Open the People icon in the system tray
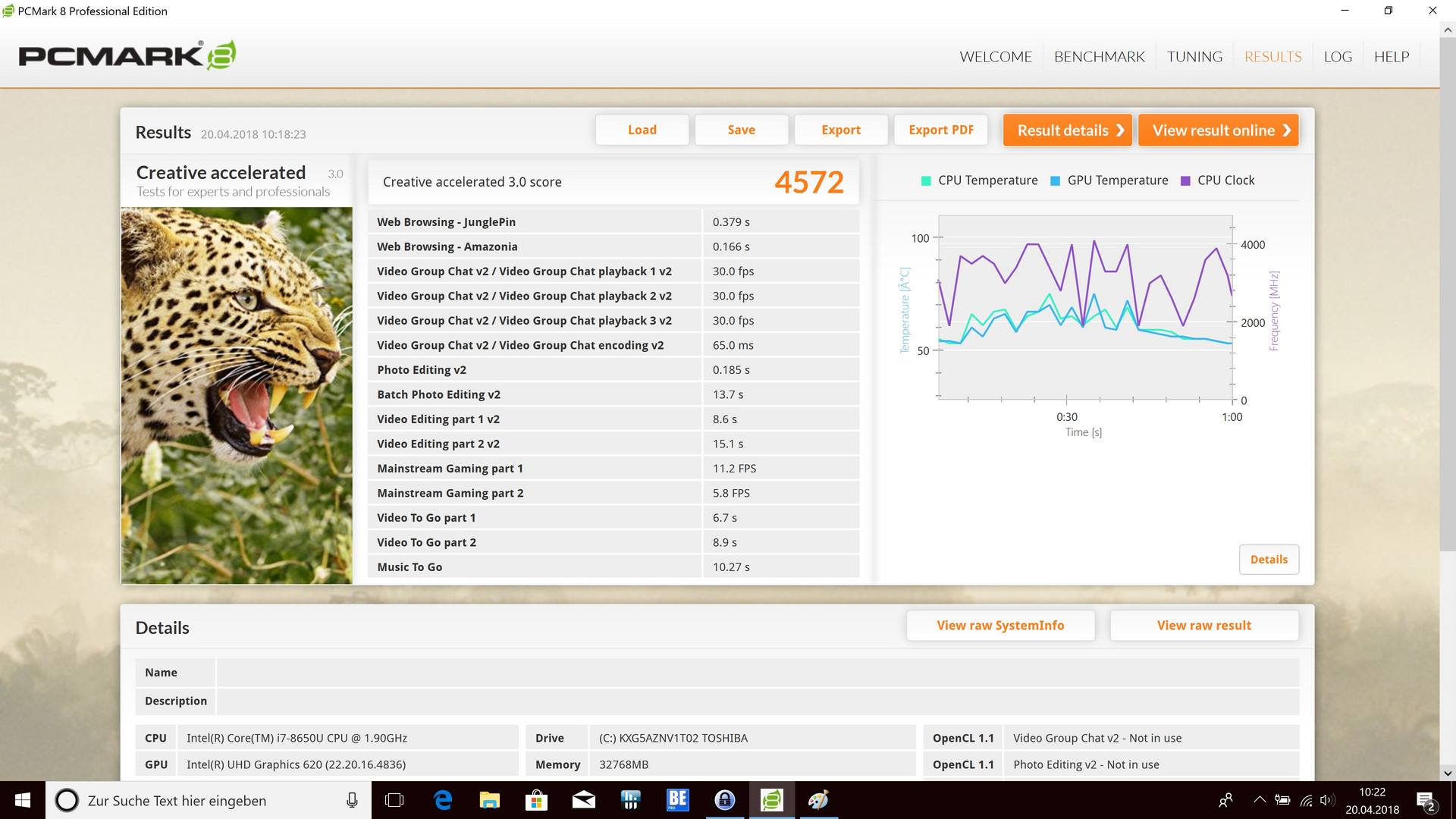Image resolution: width=1456 pixels, height=819 pixels. [1225, 800]
